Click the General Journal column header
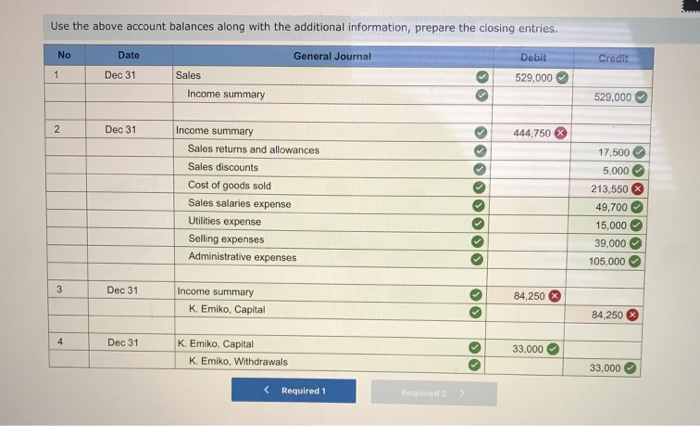The width and height of the screenshot is (700, 426). point(332,56)
